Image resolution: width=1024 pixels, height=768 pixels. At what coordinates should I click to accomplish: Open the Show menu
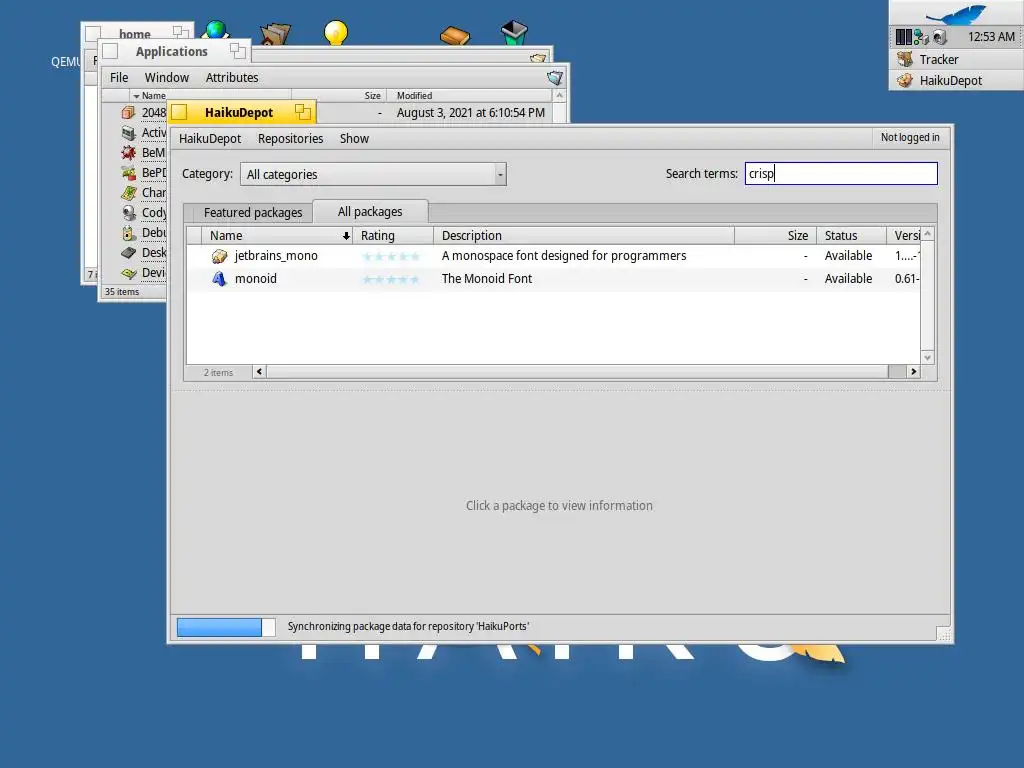click(x=354, y=138)
